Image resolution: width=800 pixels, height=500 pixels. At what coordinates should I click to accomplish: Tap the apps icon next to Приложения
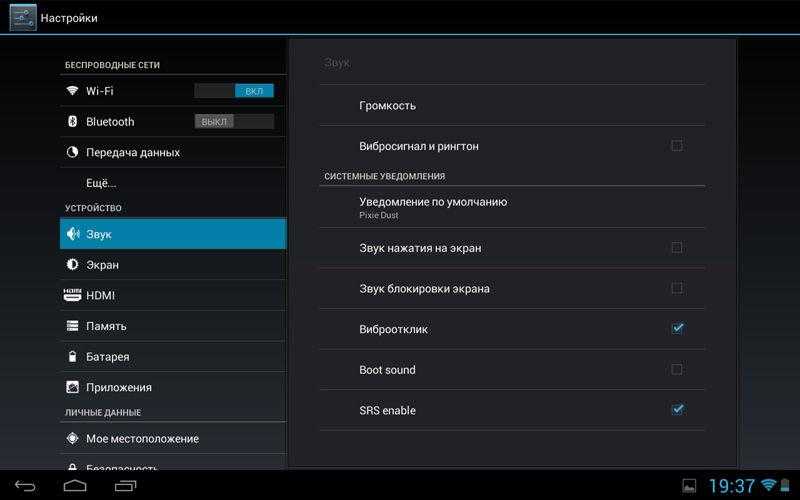[x=72, y=387]
